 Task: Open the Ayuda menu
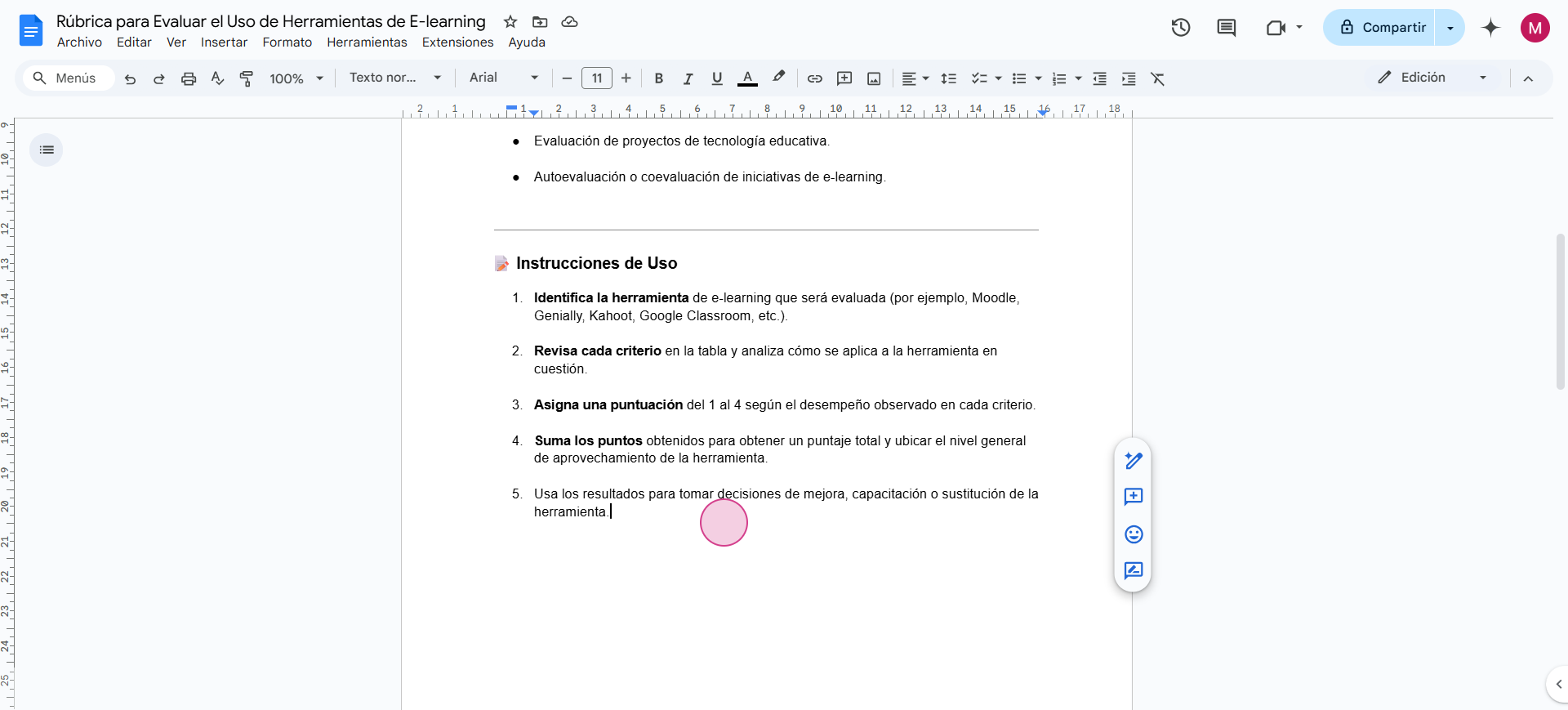coord(527,42)
